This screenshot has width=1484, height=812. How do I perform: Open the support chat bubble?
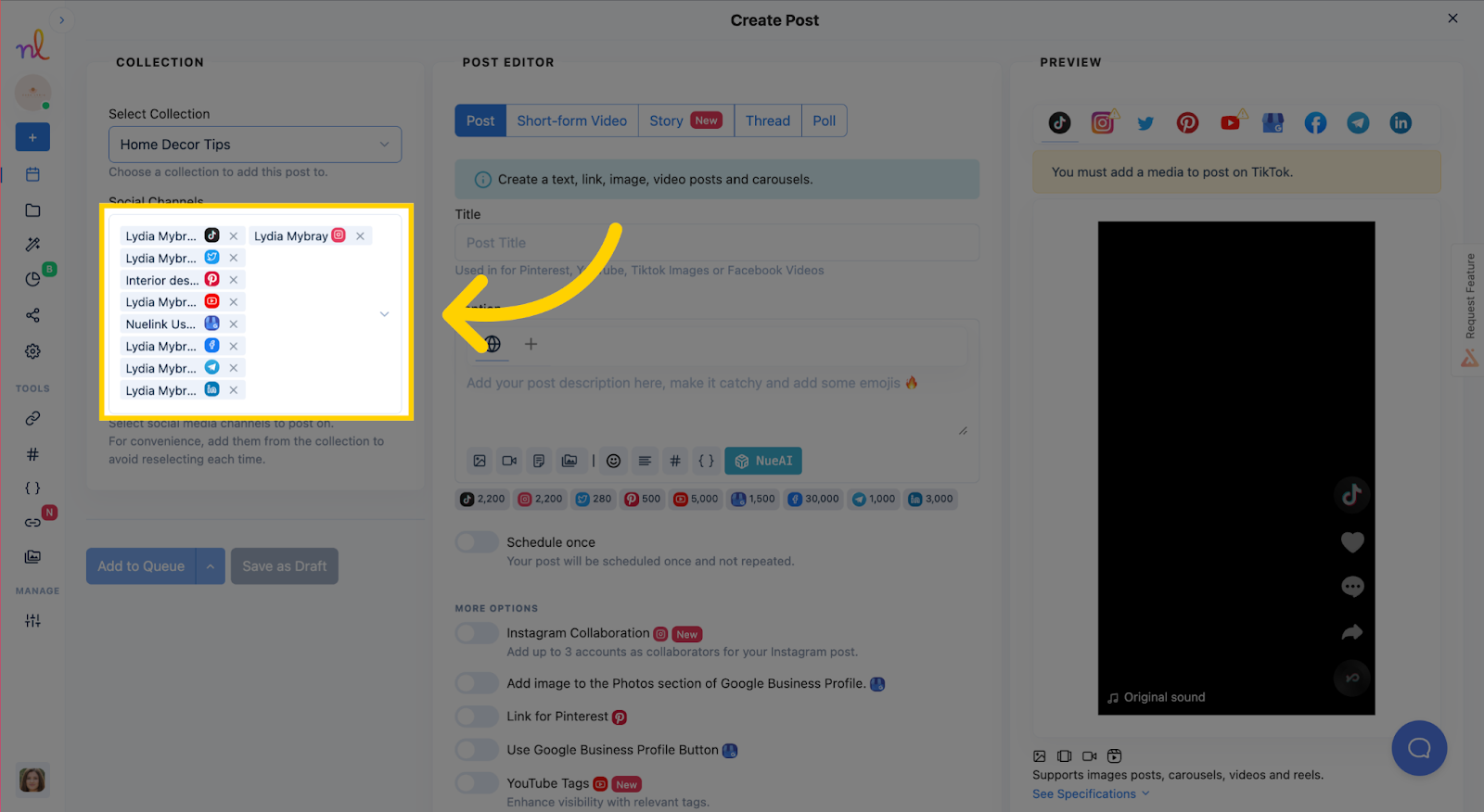click(x=1419, y=748)
